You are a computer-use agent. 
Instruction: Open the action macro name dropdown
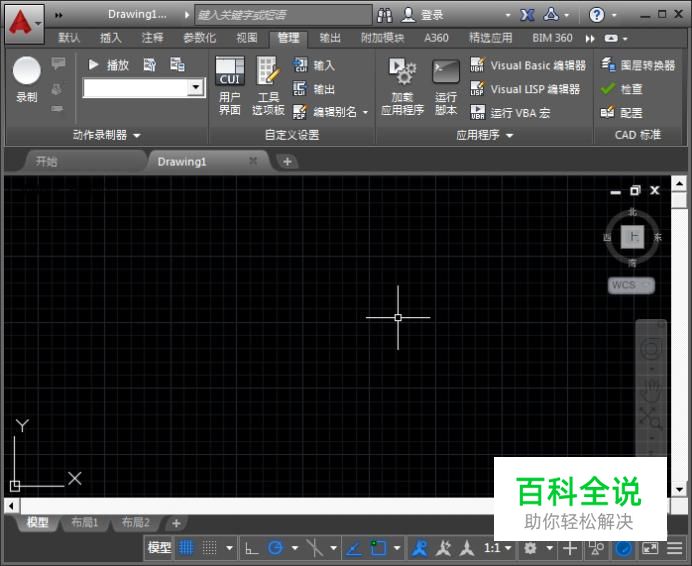(x=195, y=88)
